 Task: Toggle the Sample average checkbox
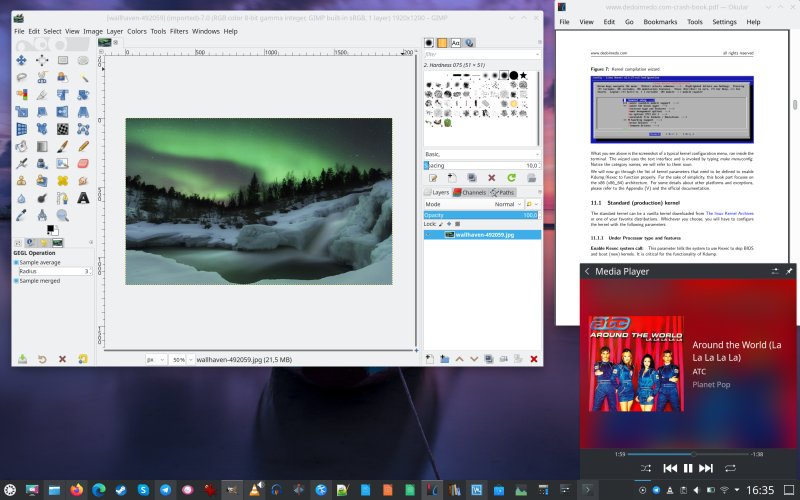[x=17, y=263]
